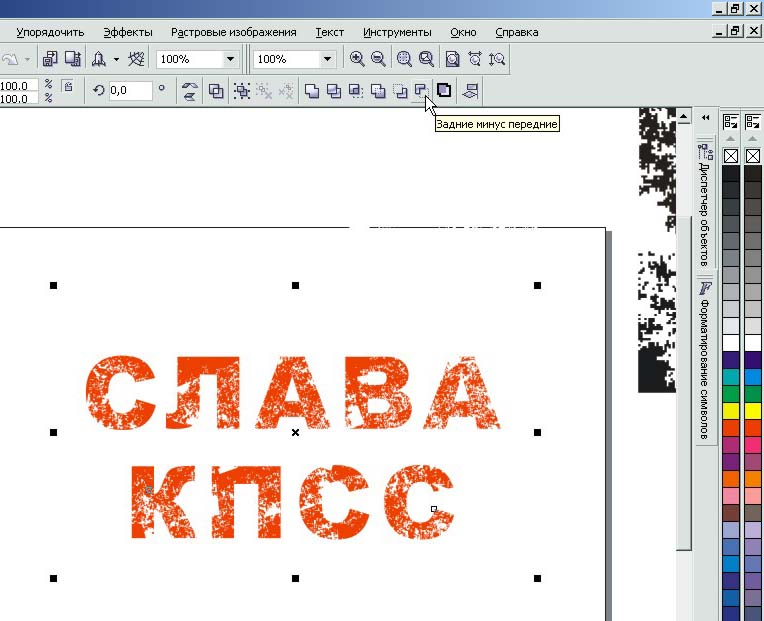This screenshot has height=621, width=764.
Task: Pick the yellow swatch in left palette
Action: pos(731,411)
